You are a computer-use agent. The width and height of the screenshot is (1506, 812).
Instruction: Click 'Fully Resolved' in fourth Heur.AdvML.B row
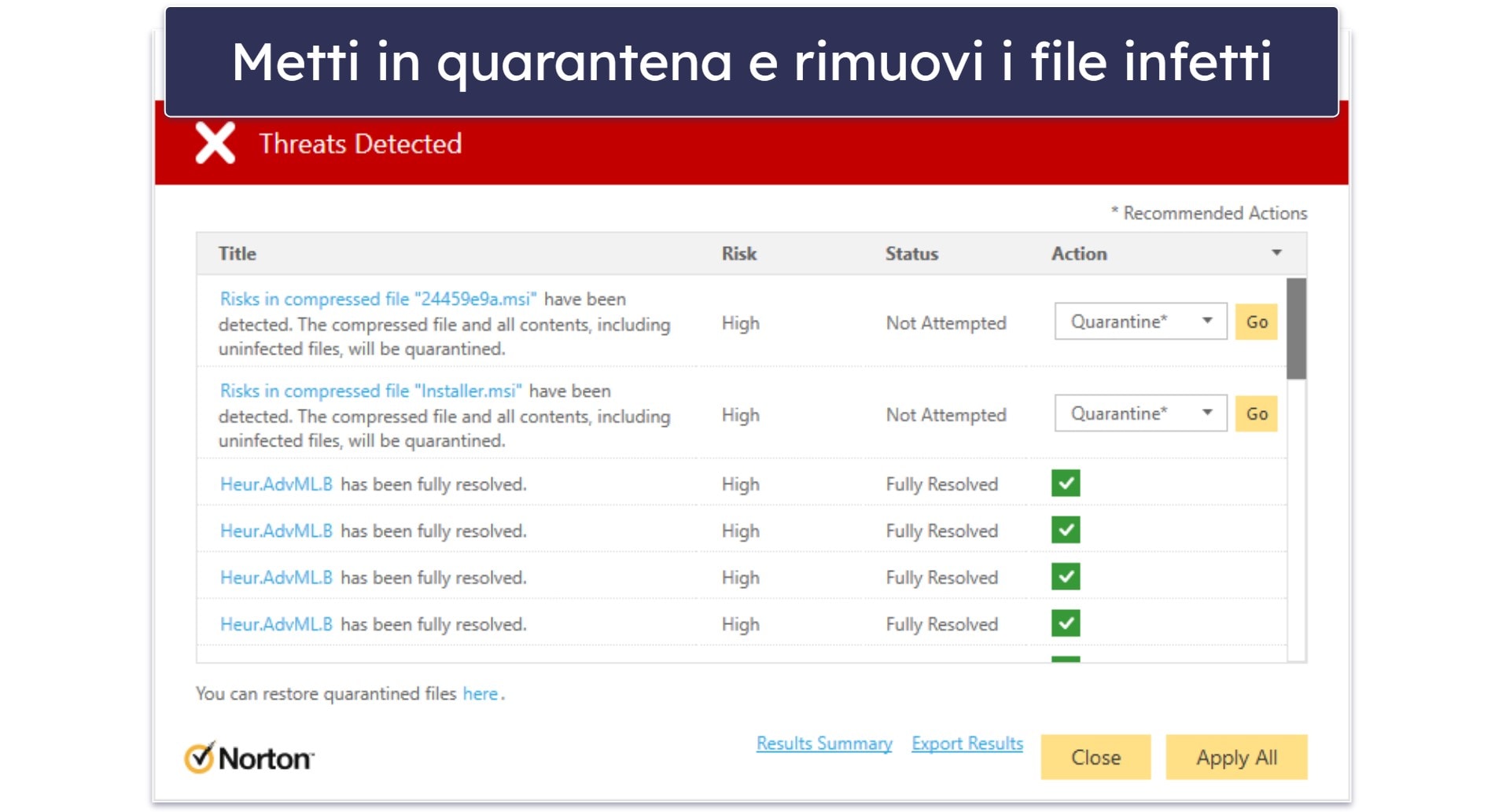[x=941, y=624]
